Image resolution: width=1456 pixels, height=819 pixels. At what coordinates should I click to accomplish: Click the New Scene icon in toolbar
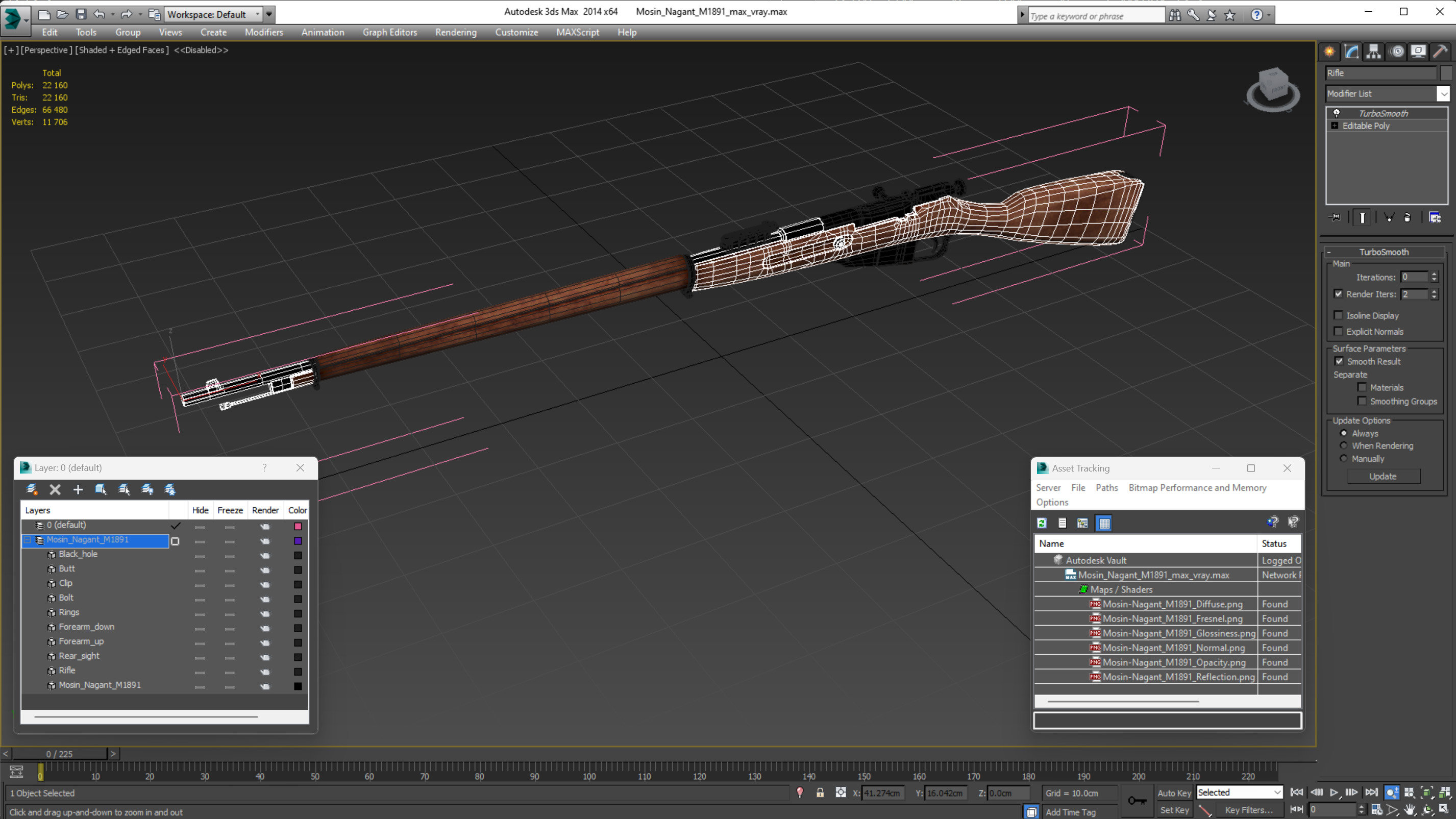44,14
